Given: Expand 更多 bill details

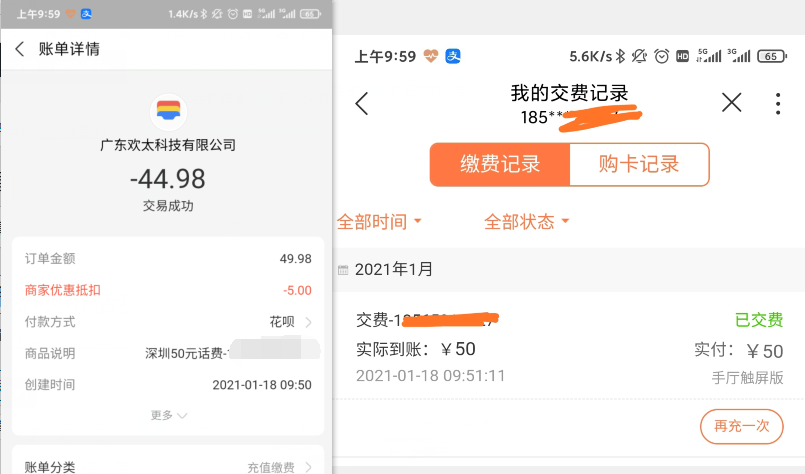Looking at the screenshot, I should [168, 415].
